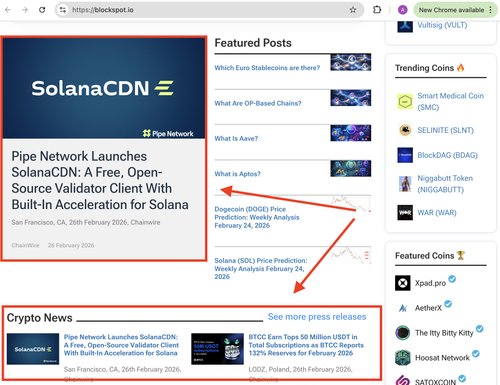The width and height of the screenshot is (500, 385).
Task: Click the browser forward arrow
Action: pyautogui.click(x=25, y=10)
